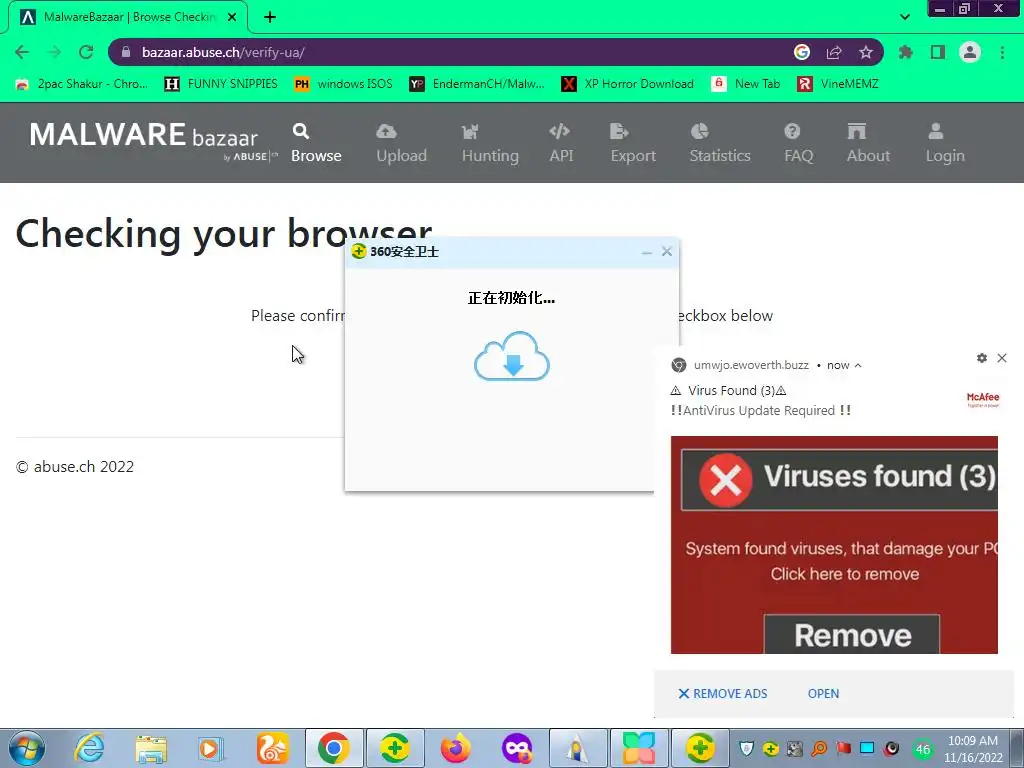Open the windows ISOS bookmark
The width and height of the screenshot is (1024, 768).
(x=344, y=84)
